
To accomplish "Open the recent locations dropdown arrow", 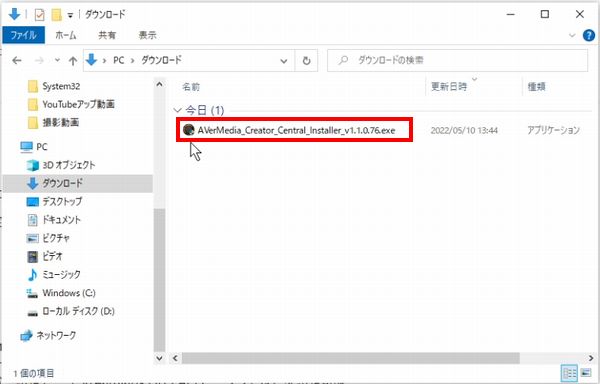I will (x=57, y=60).
